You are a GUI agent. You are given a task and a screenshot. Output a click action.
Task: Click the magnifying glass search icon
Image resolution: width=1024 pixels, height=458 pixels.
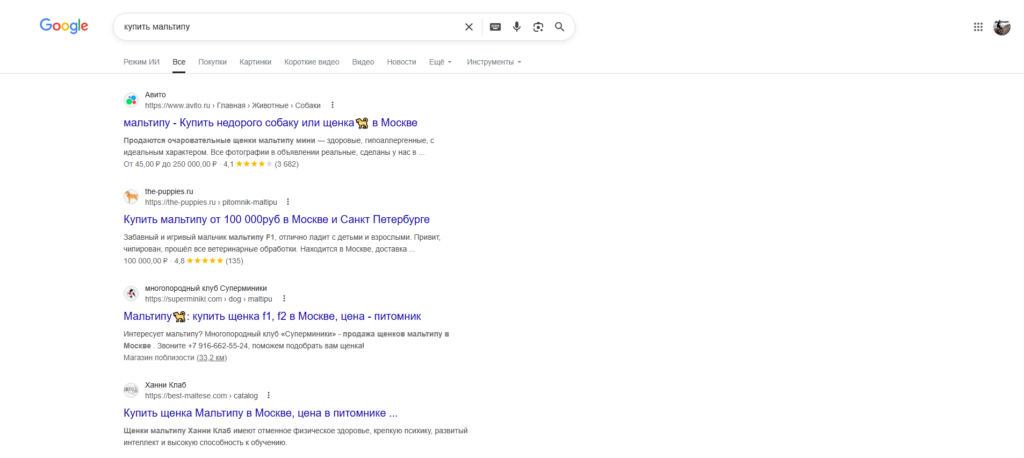point(559,27)
